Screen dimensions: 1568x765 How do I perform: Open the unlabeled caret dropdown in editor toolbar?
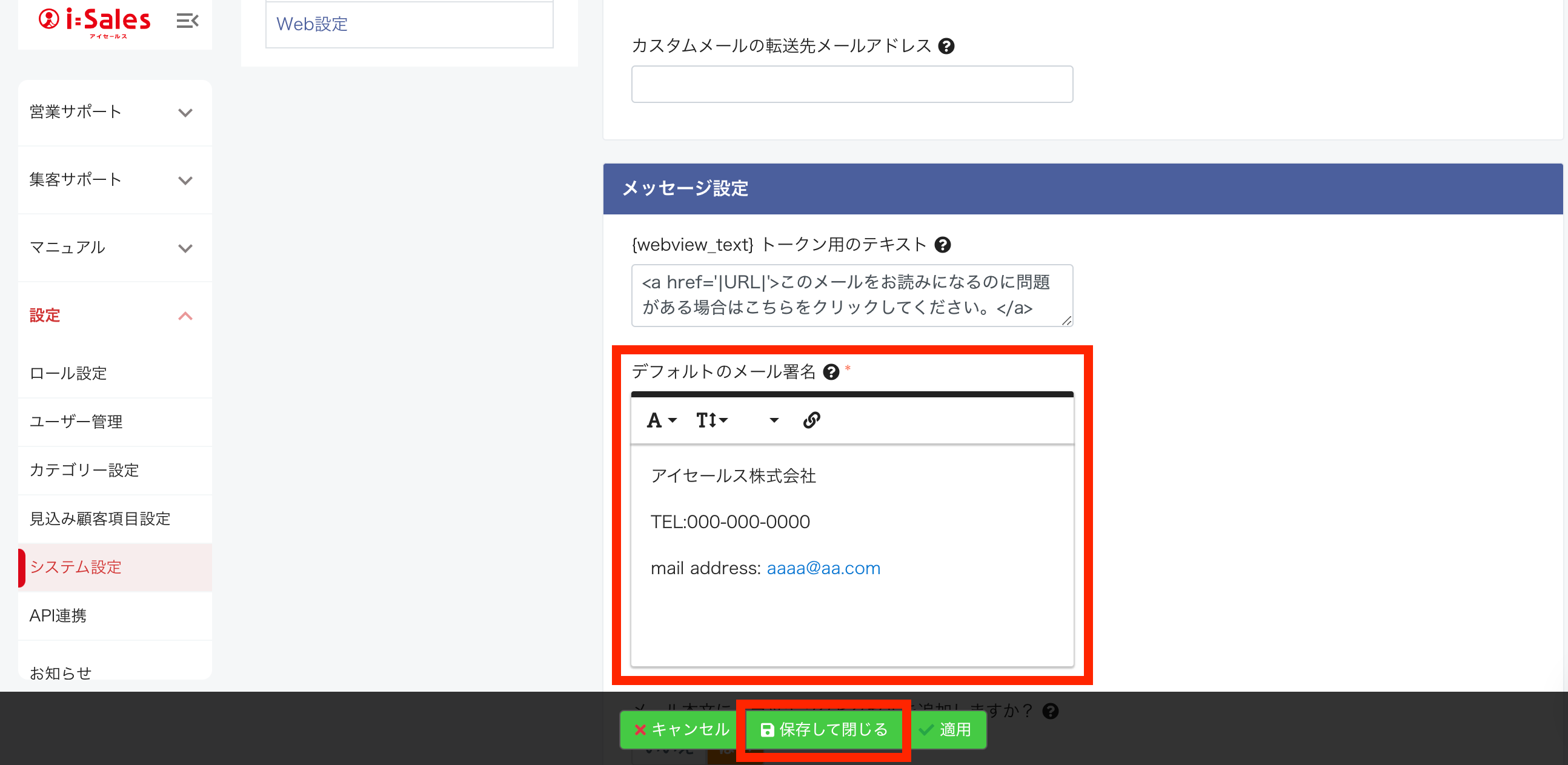(x=774, y=420)
